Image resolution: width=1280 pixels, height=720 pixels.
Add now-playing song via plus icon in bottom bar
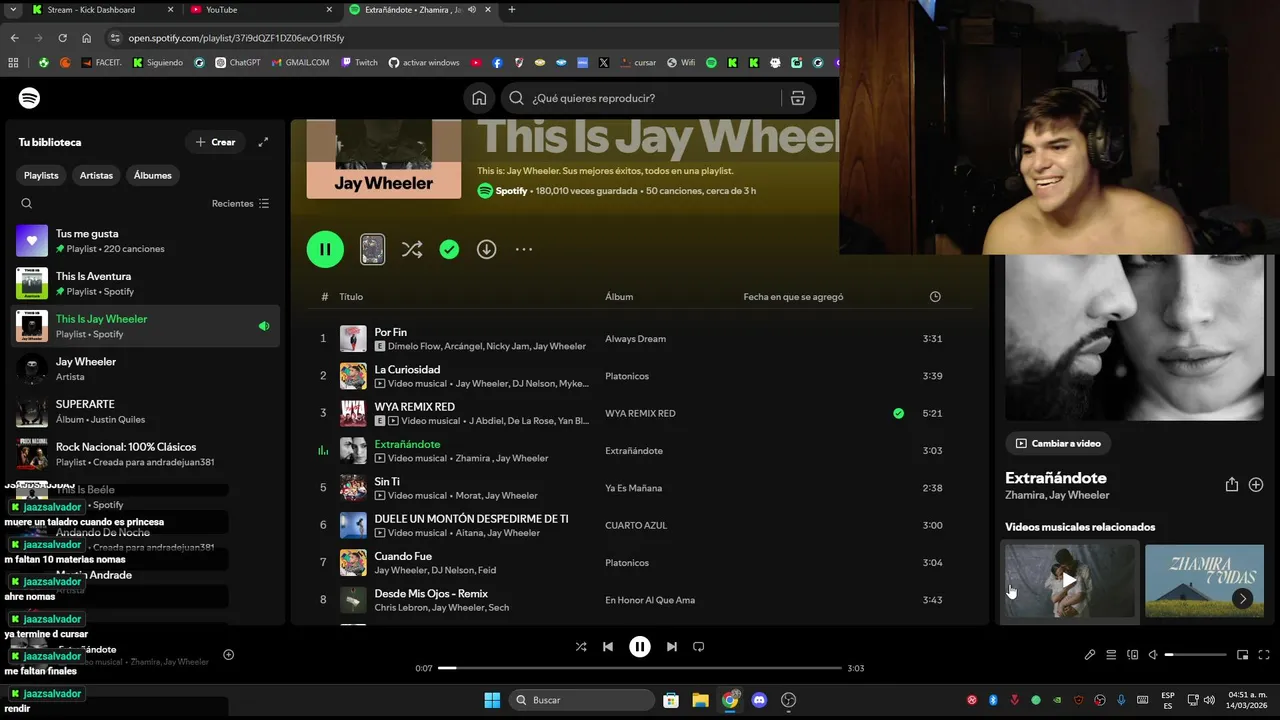tap(228, 655)
